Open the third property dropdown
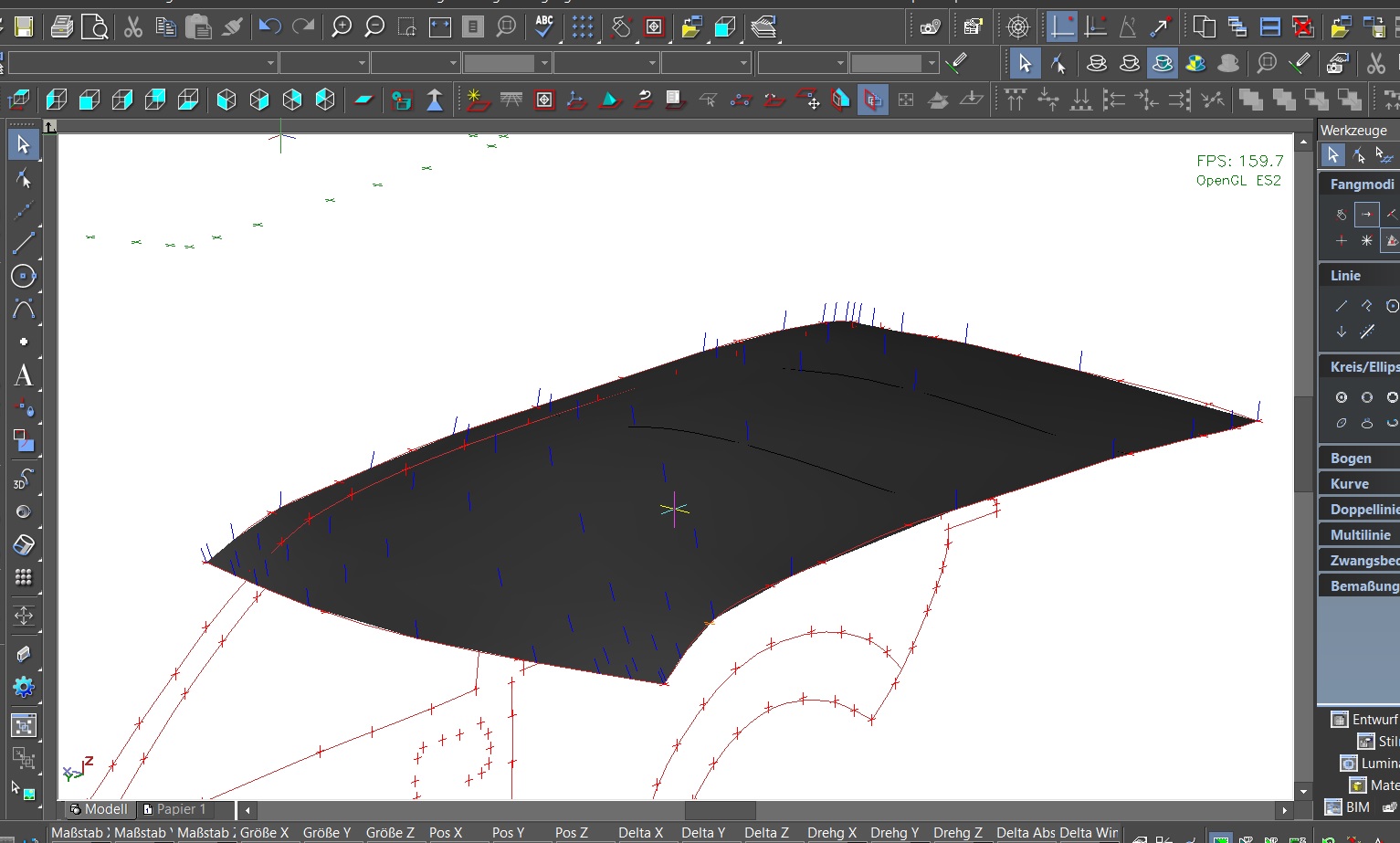This screenshot has height=843, width=1400. coord(416,63)
